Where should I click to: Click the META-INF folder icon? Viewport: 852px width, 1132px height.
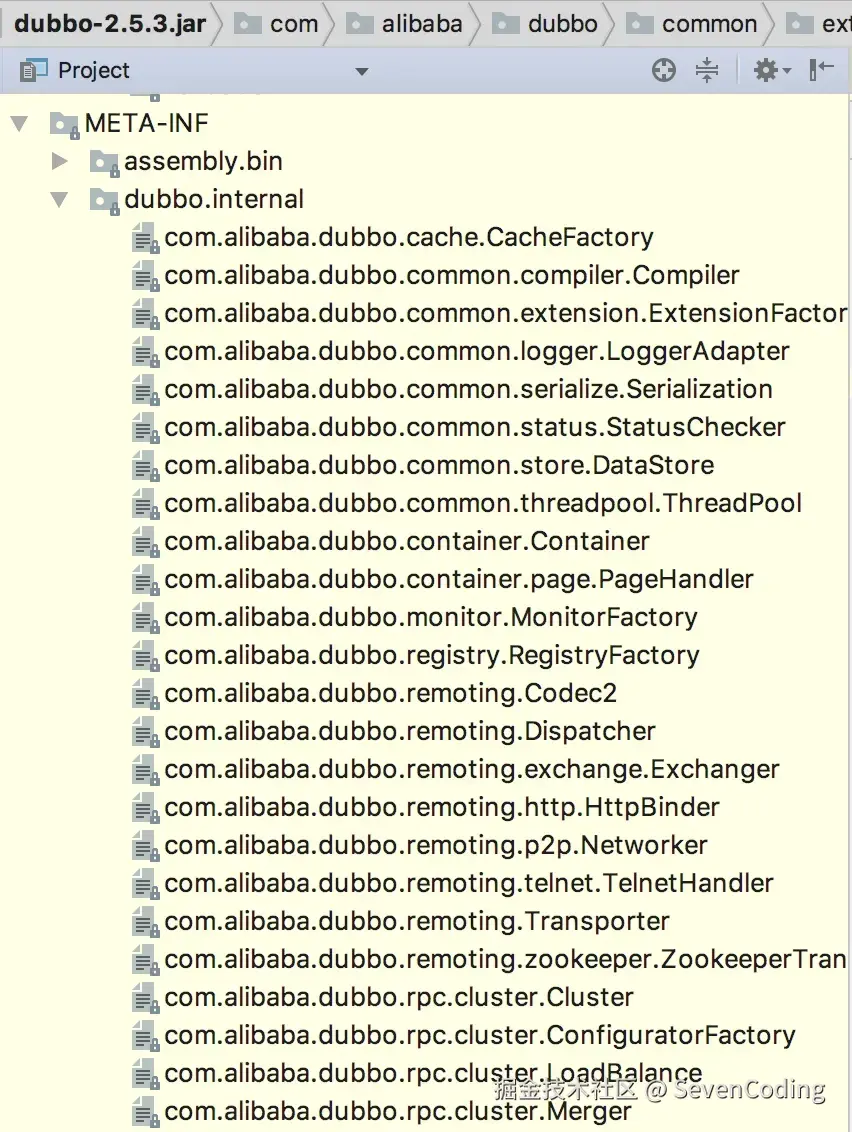coord(64,124)
